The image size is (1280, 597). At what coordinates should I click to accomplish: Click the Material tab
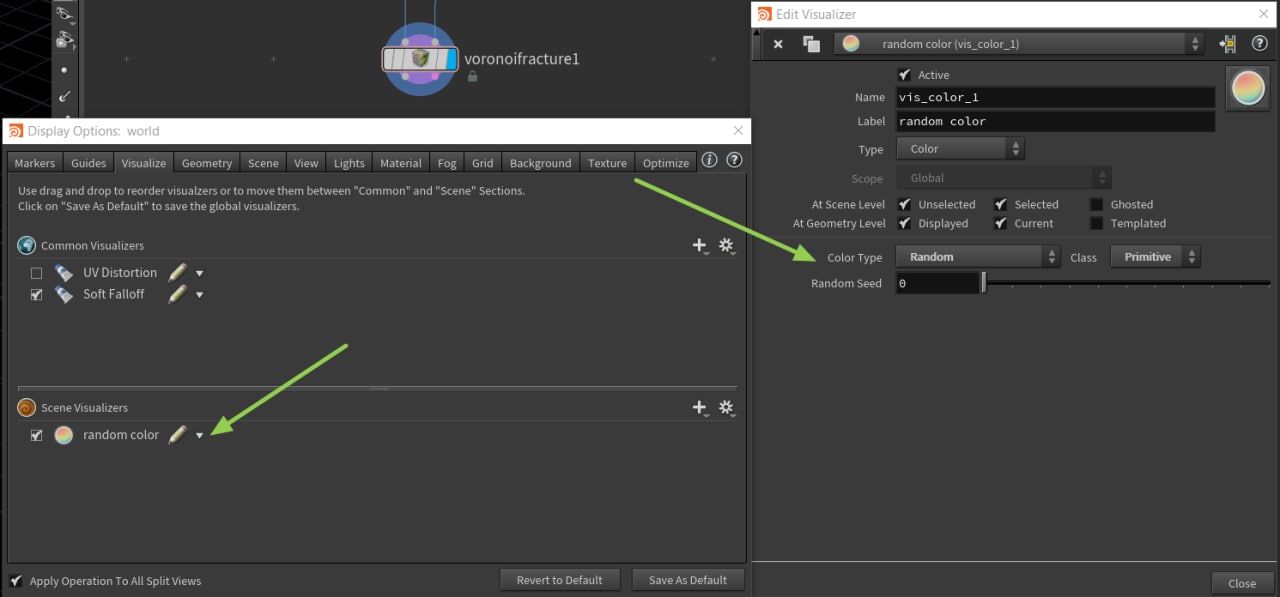point(401,163)
